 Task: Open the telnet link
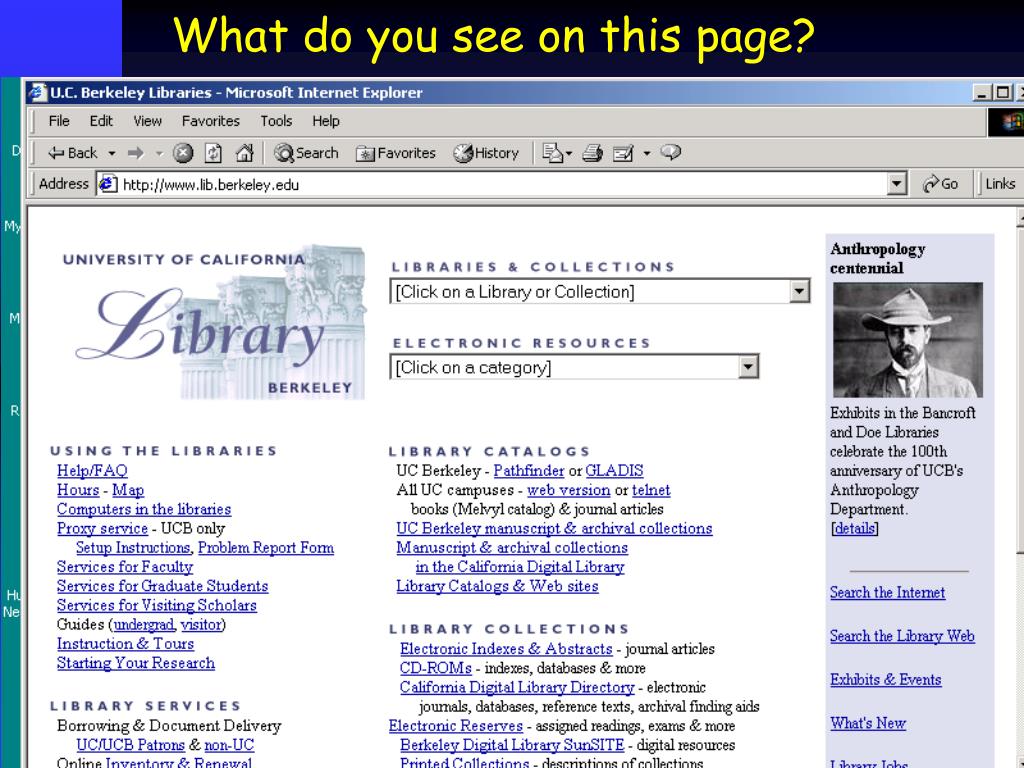651,490
